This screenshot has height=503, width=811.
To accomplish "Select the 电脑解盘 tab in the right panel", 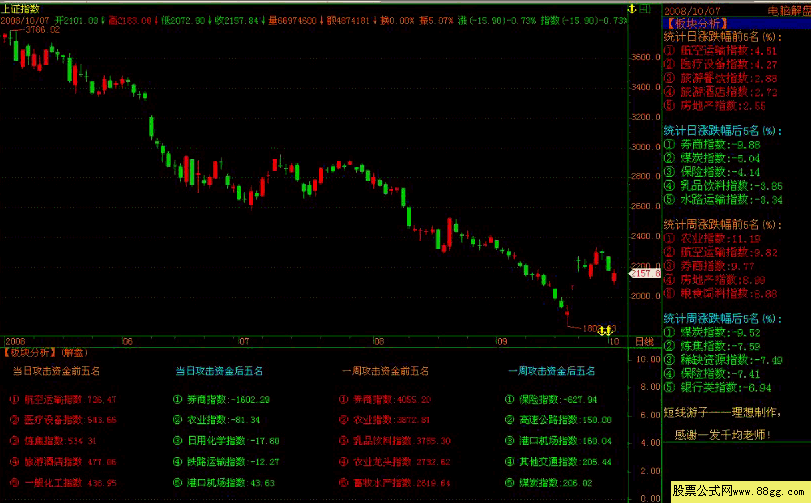I will coord(788,11).
